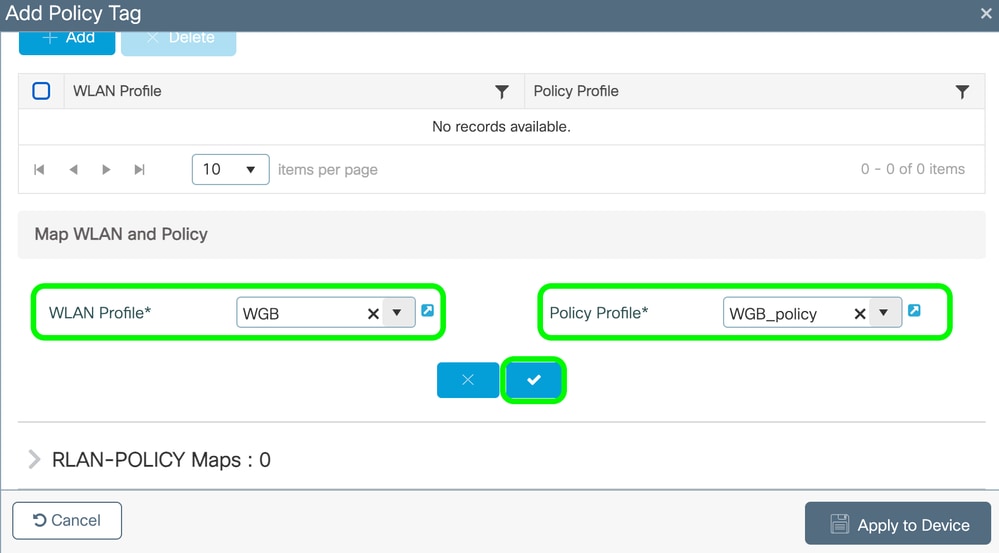This screenshot has width=999, height=553.
Task: Sort by WLAN Profile column header
Action: coord(117,91)
